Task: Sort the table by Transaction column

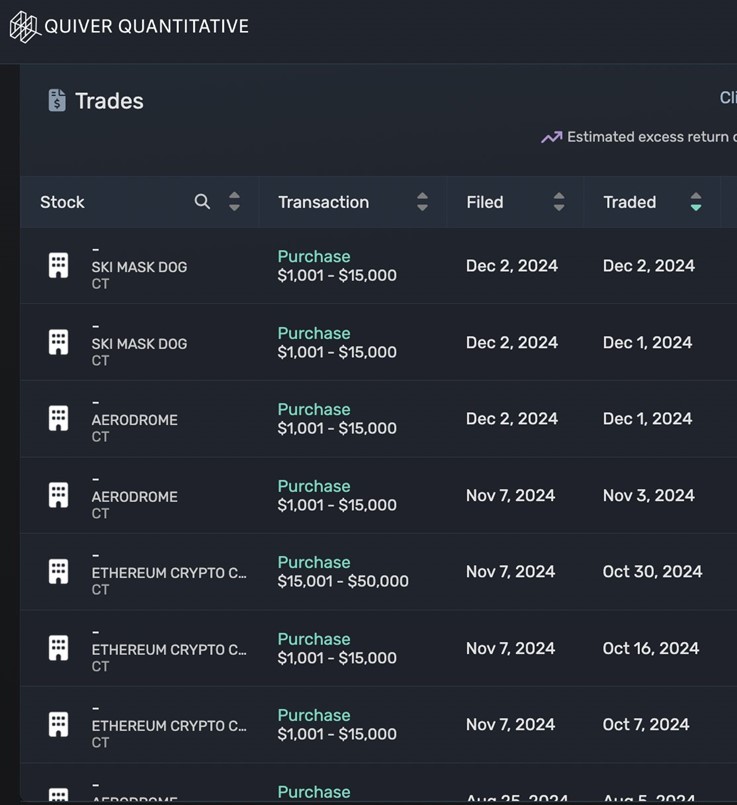Action: (422, 202)
